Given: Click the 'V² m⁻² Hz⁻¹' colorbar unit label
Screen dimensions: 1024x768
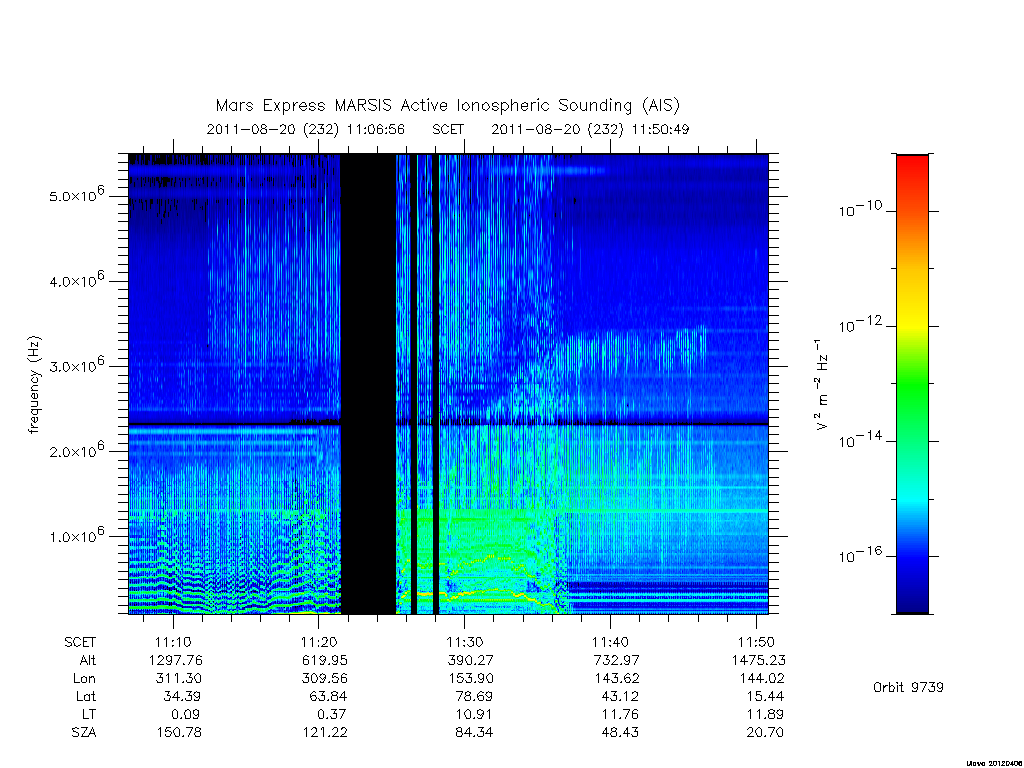Looking at the screenshot, I should point(822,384).
